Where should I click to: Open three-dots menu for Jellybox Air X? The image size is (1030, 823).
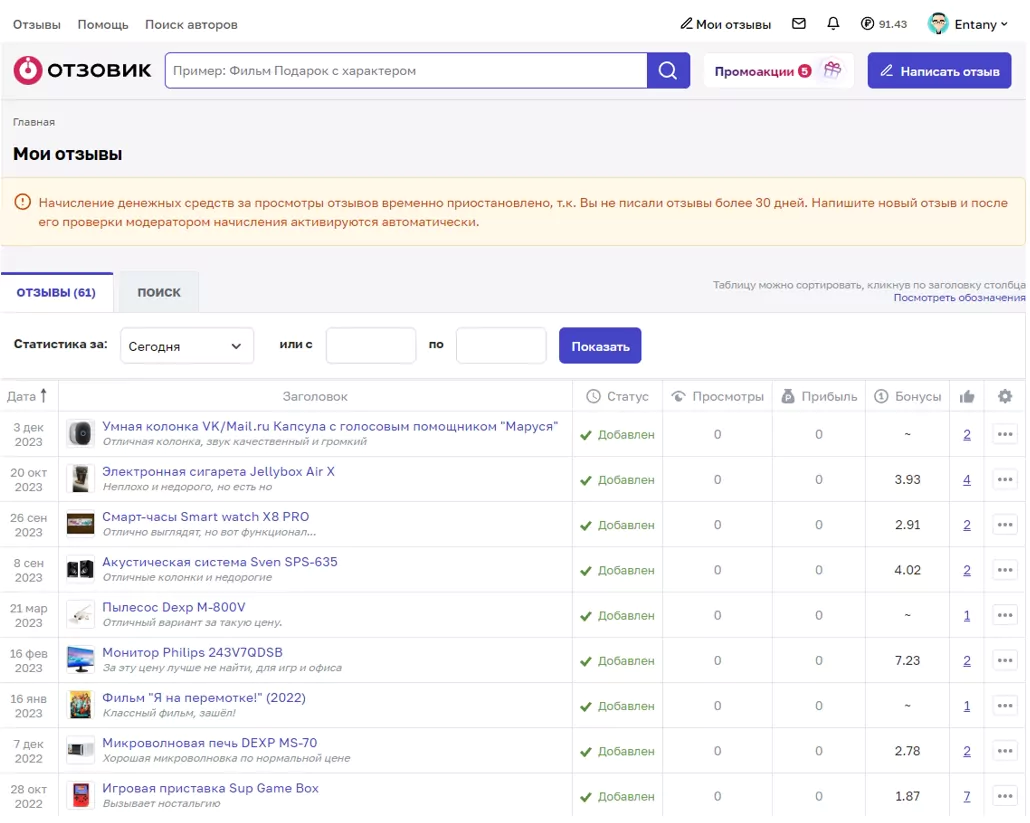pos(1005,479)
